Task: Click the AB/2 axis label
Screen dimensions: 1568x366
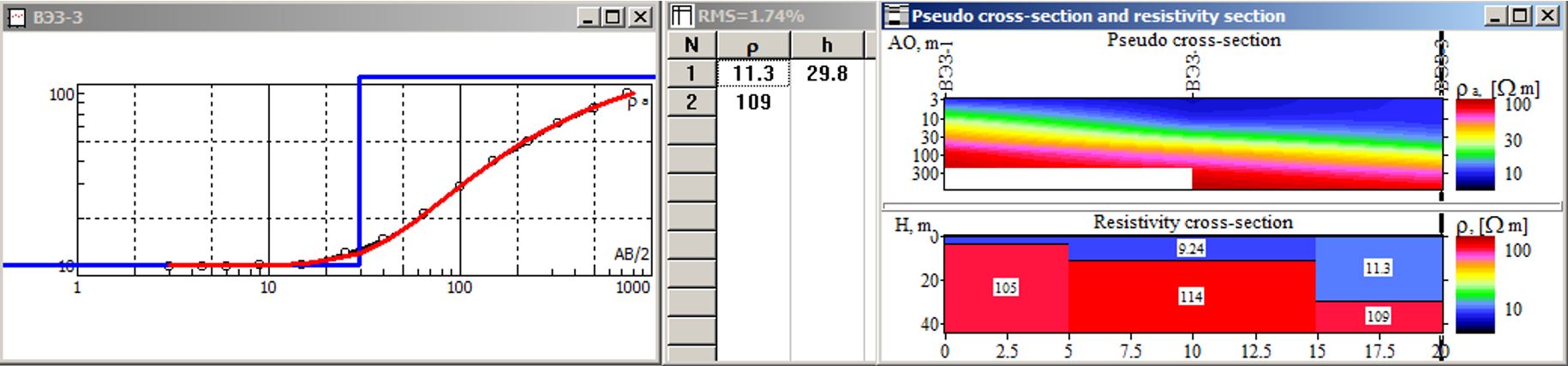Action: click(631, 254)
